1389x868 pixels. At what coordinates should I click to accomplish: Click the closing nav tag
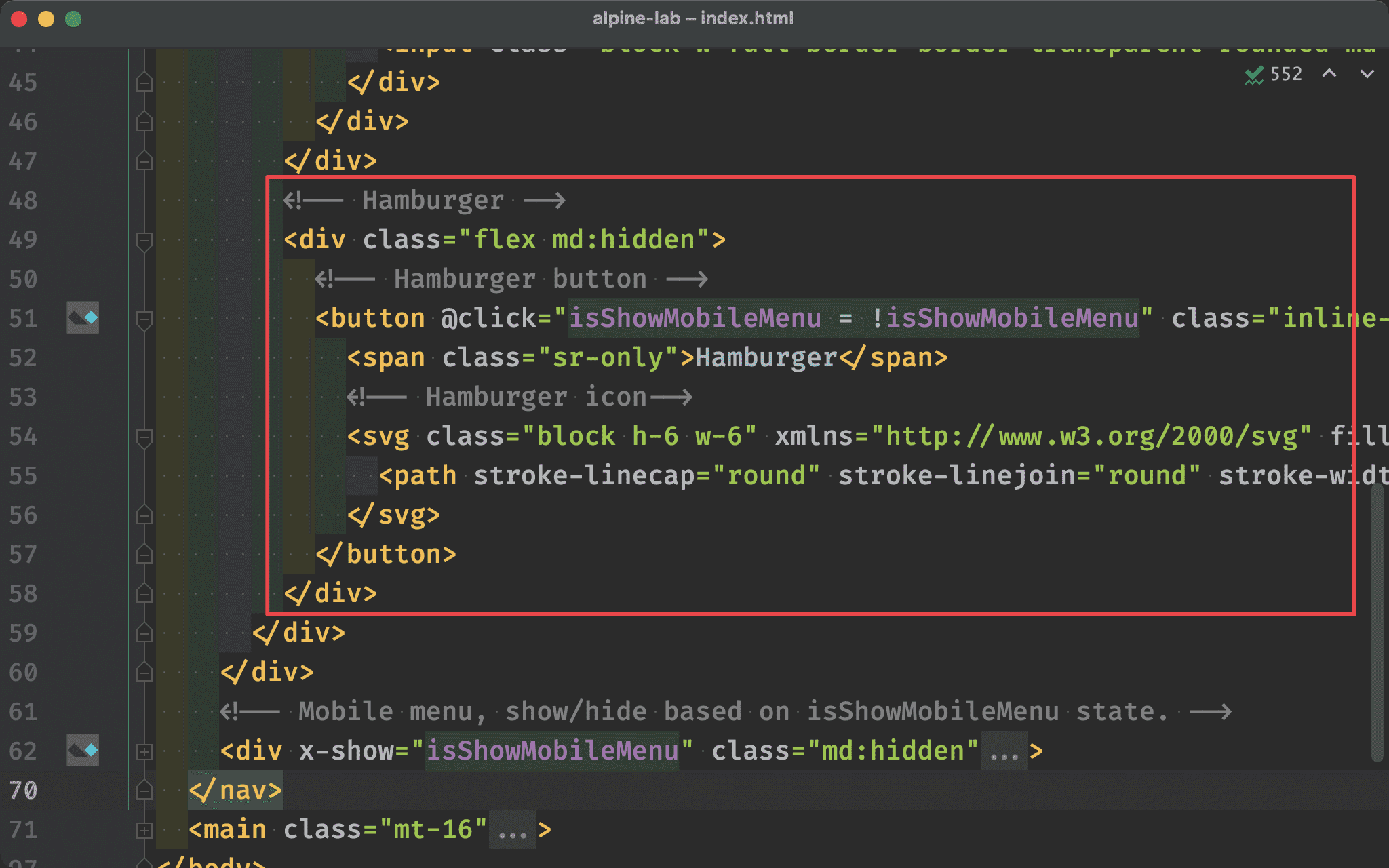pyautogui.click(x=235, y=791)
